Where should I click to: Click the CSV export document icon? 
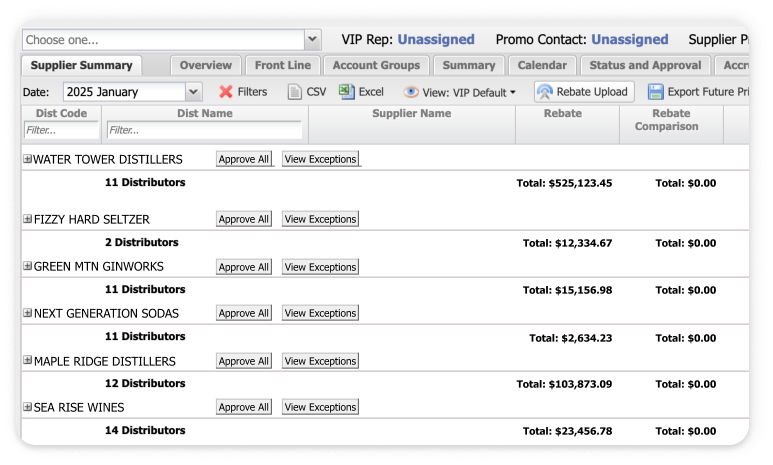point(295,92)
